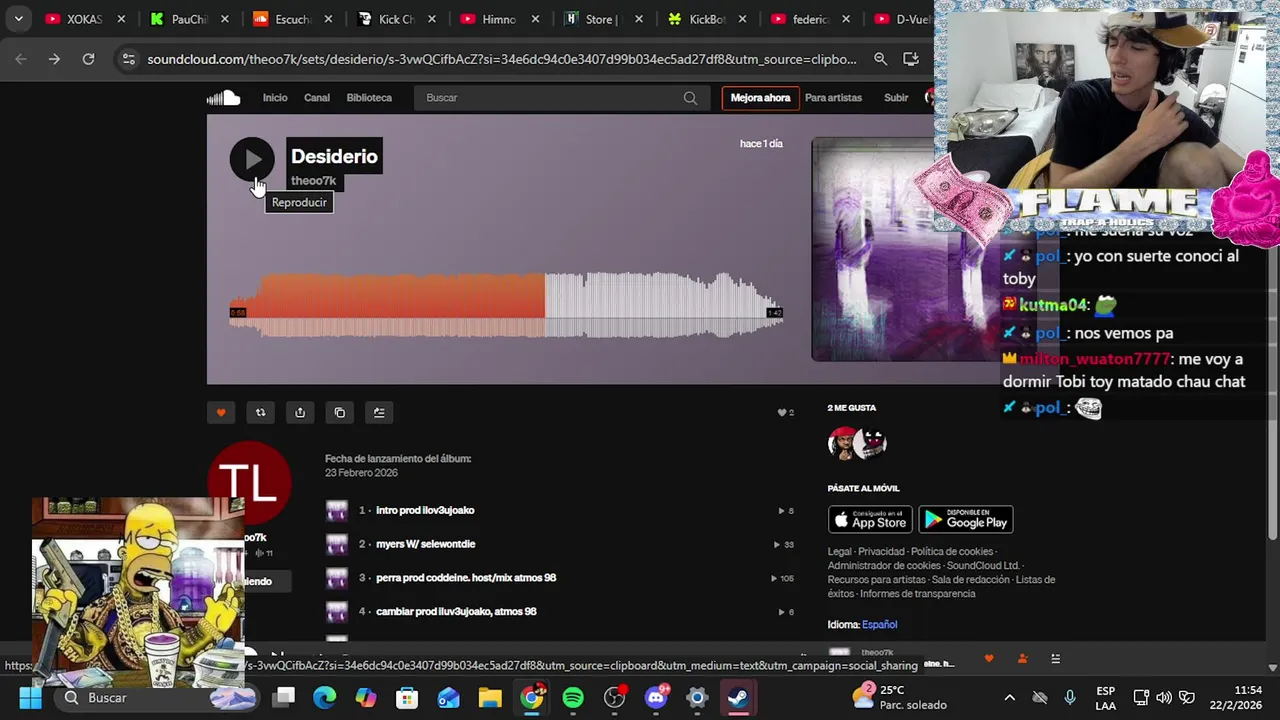Viewport: 1280px width, 720px height.
Task: Open the tab search dropdown in Chrome
Action: (x=18, y=19)
